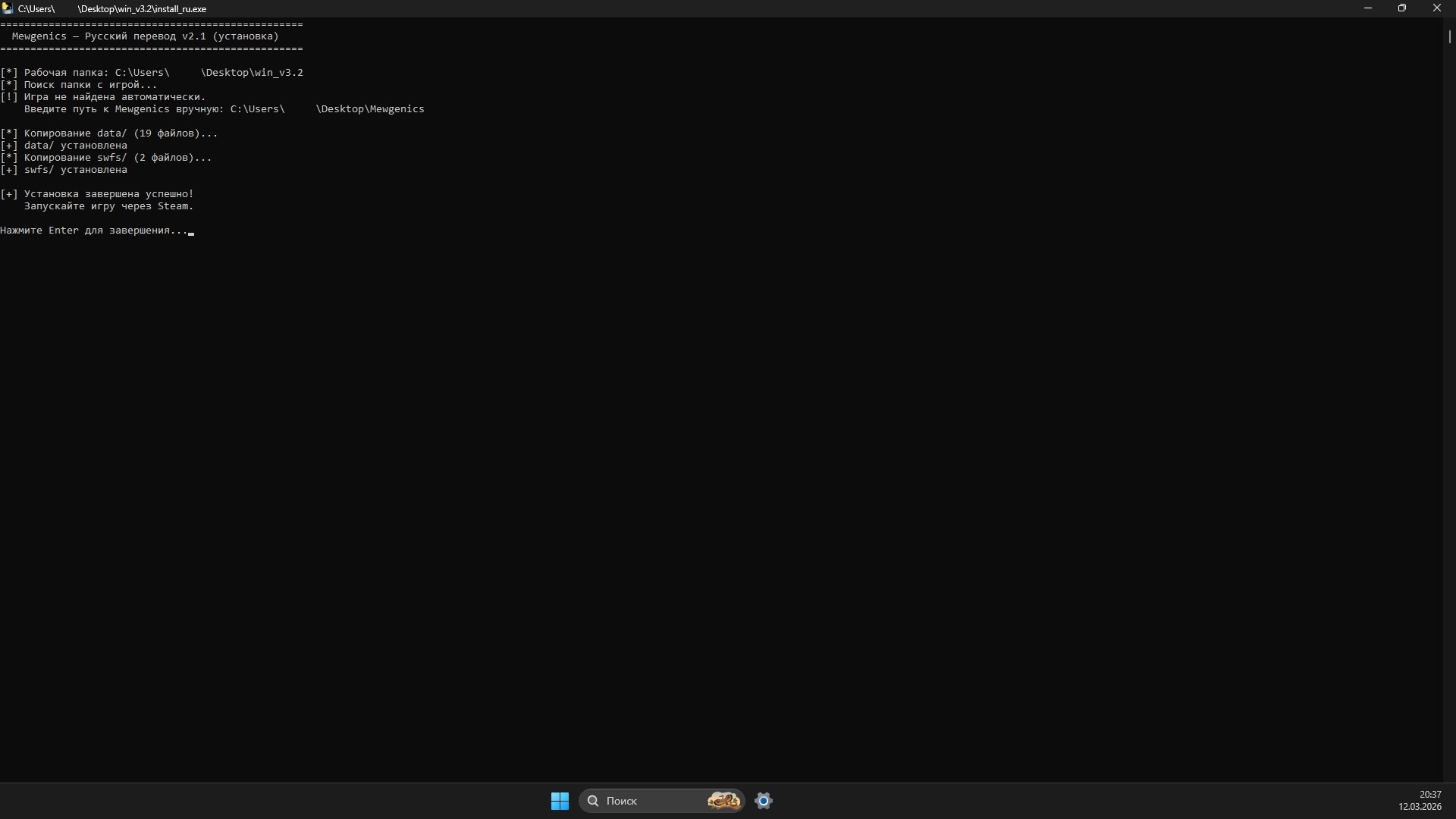The width and height of the screenshot is (1456, 819).
Task: Click the 'Установка завершена успешно!' line
Action: point(109,194)
